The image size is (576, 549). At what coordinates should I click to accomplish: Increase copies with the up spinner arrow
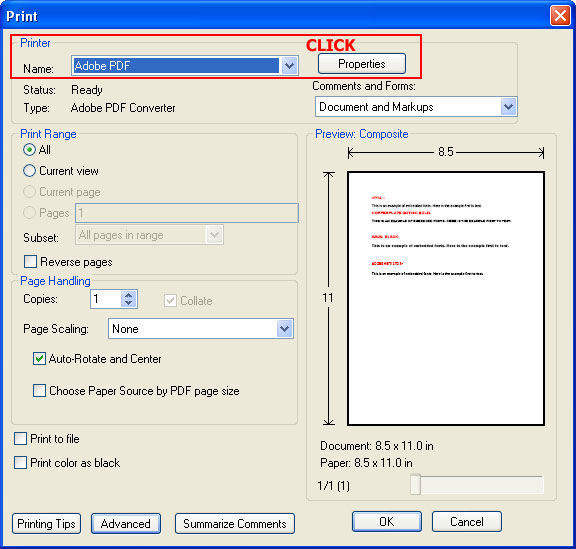click(x=128, y=295)
